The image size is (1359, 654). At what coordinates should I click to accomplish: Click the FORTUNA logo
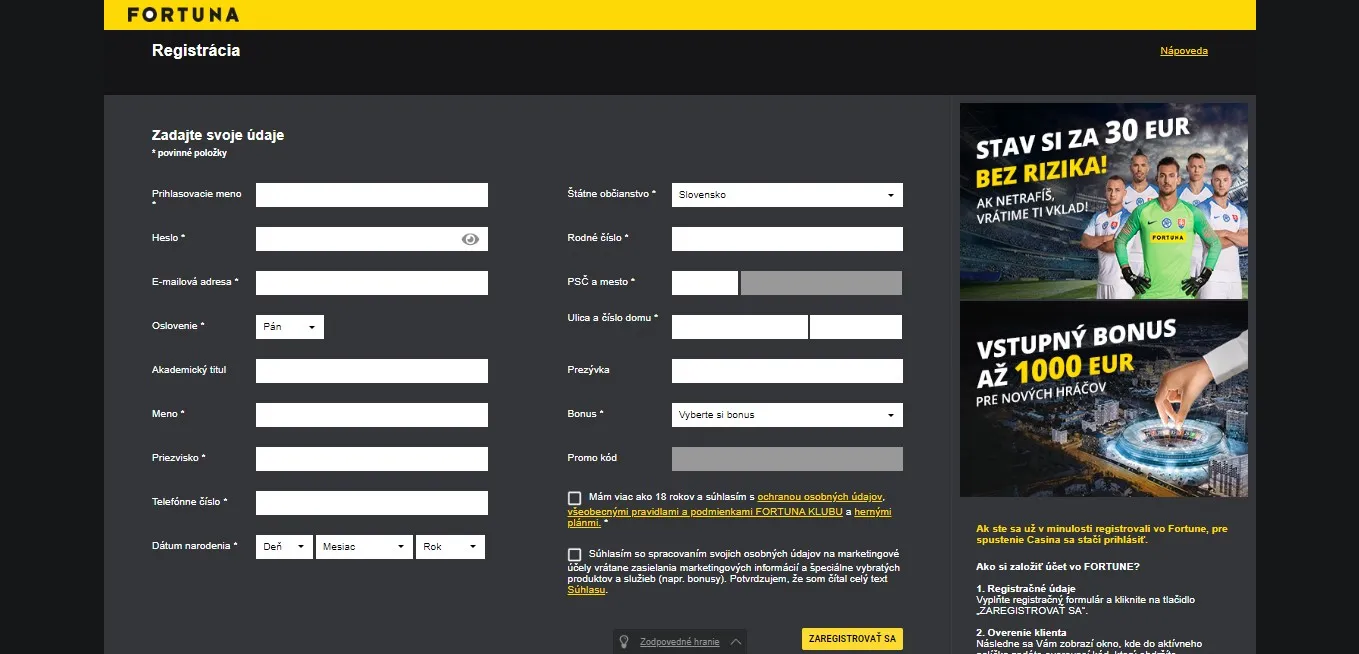(x=183, y=15)
